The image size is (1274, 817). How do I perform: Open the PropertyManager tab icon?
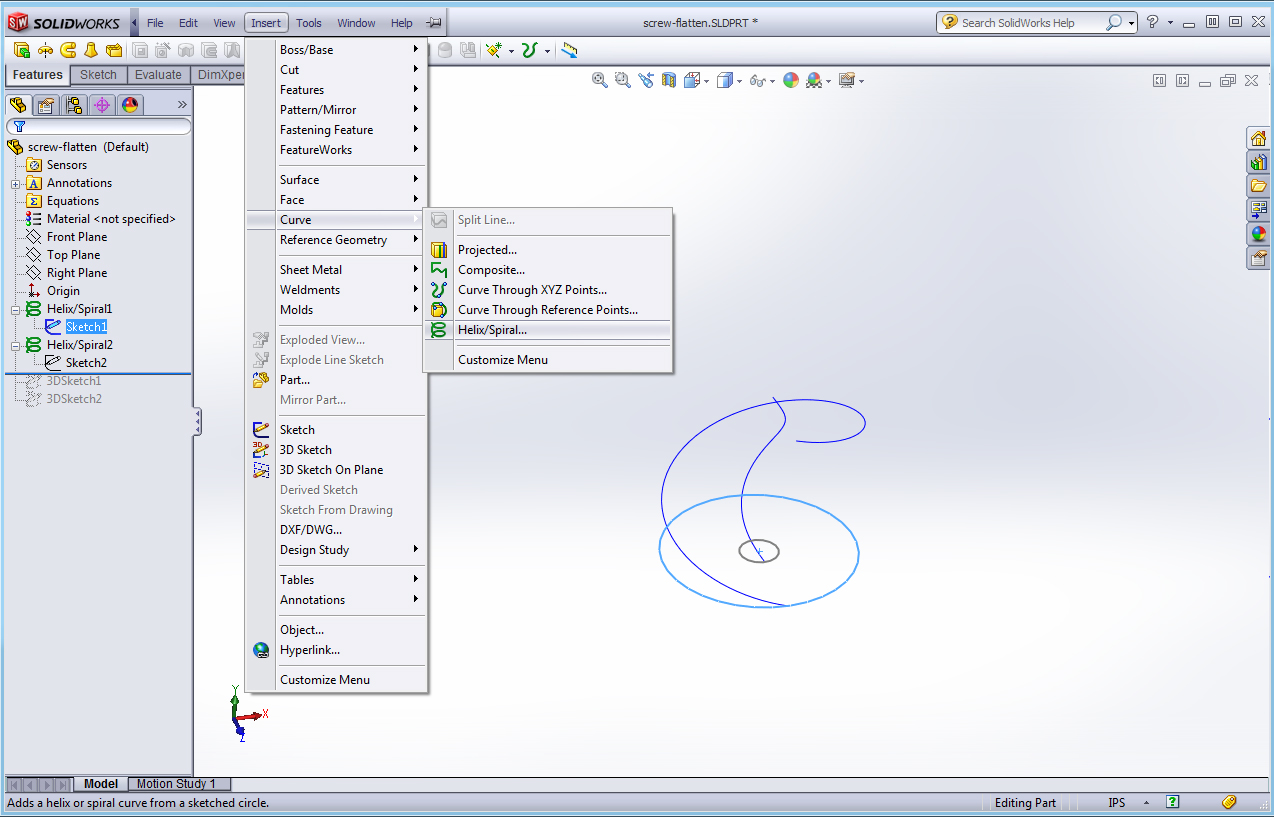pyautogui.click(x=46, y=105)
